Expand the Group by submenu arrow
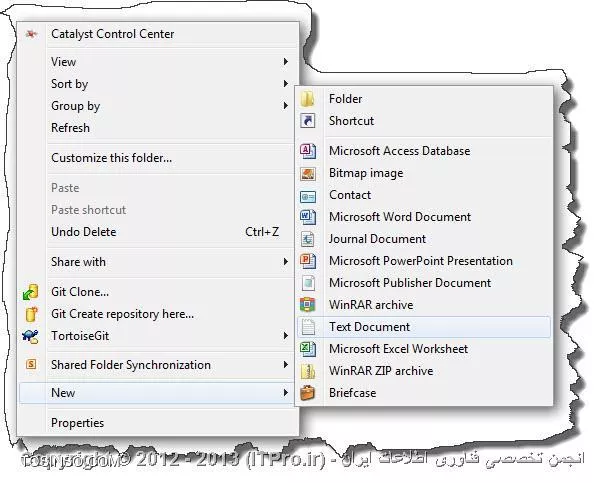This screenshot has height=483, width=605. coord(286,106)
